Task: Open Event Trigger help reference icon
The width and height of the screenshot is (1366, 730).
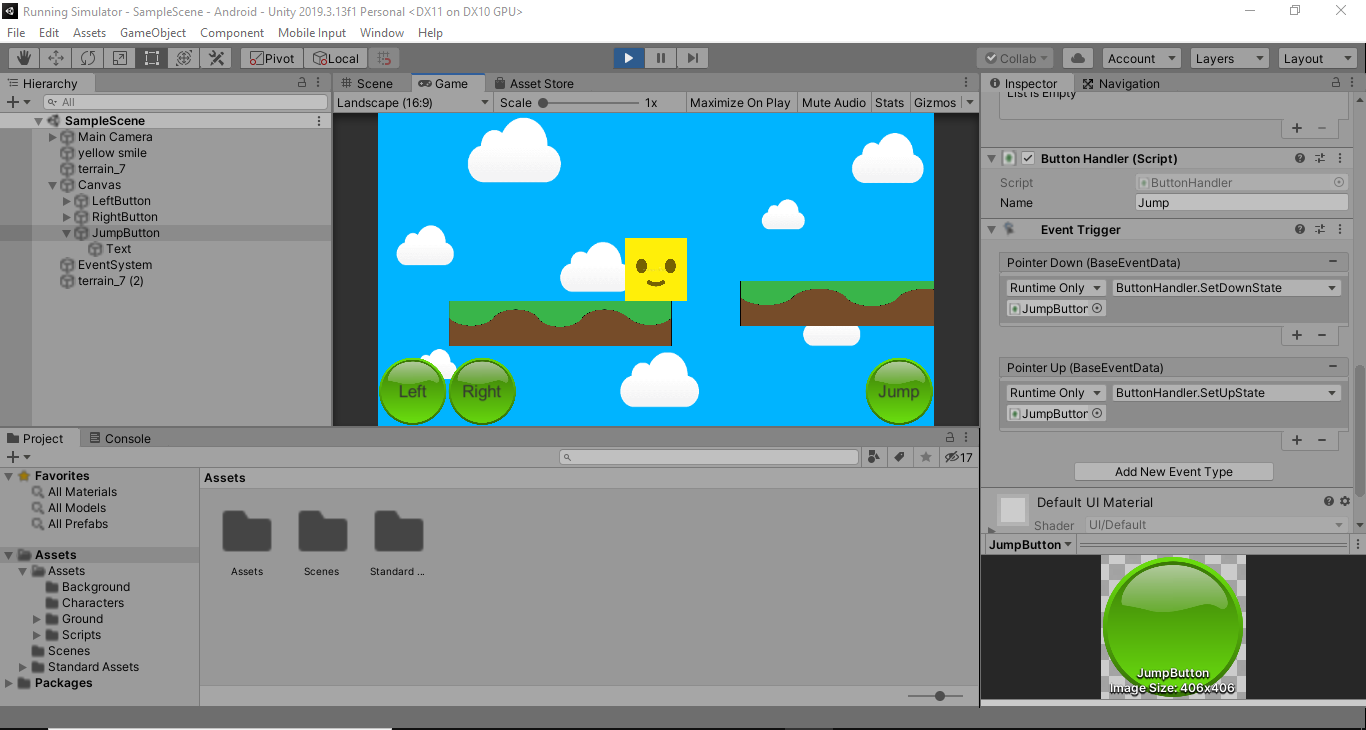Action: click(x=1300, y=229)
